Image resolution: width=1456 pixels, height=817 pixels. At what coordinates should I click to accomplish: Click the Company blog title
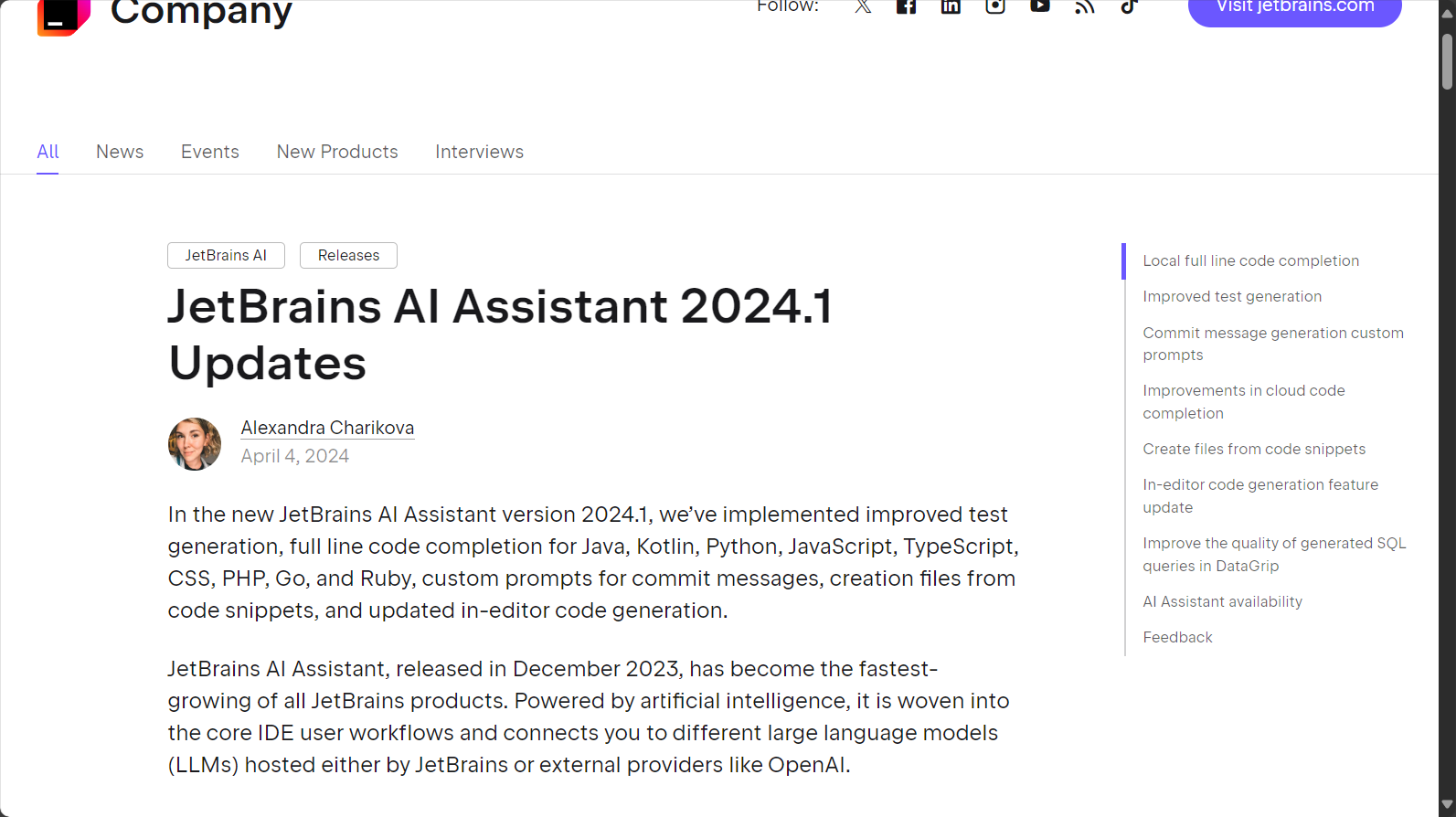[x=201, y=13]
